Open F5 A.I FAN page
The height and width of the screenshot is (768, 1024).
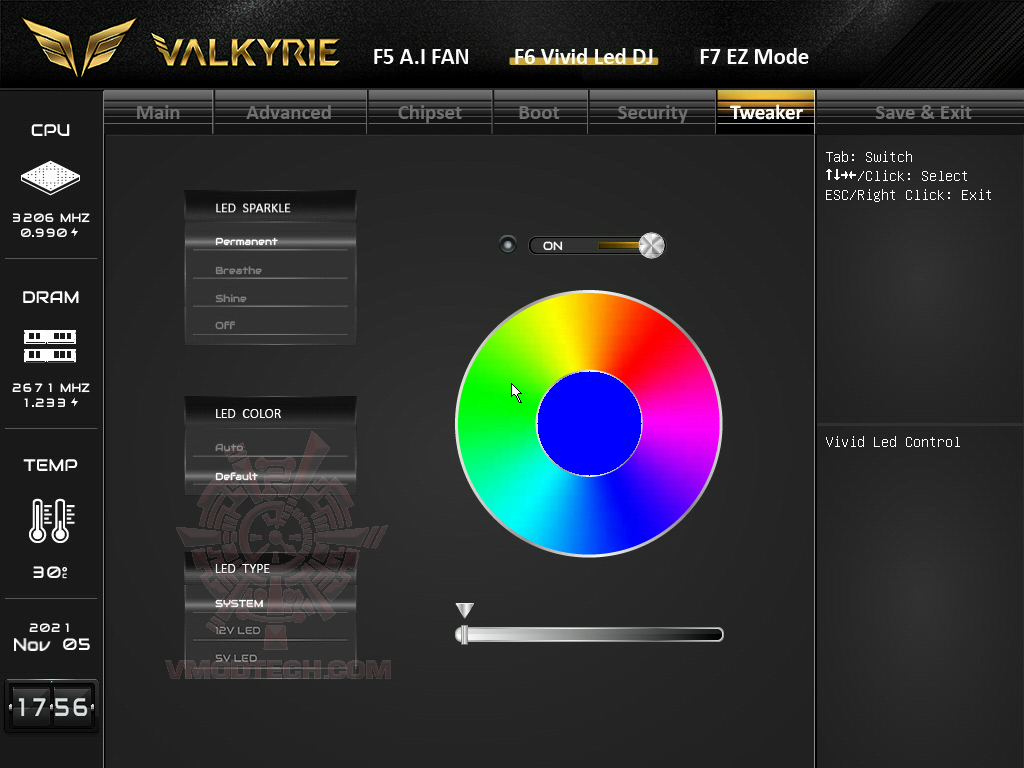click(x=421, y=57)
